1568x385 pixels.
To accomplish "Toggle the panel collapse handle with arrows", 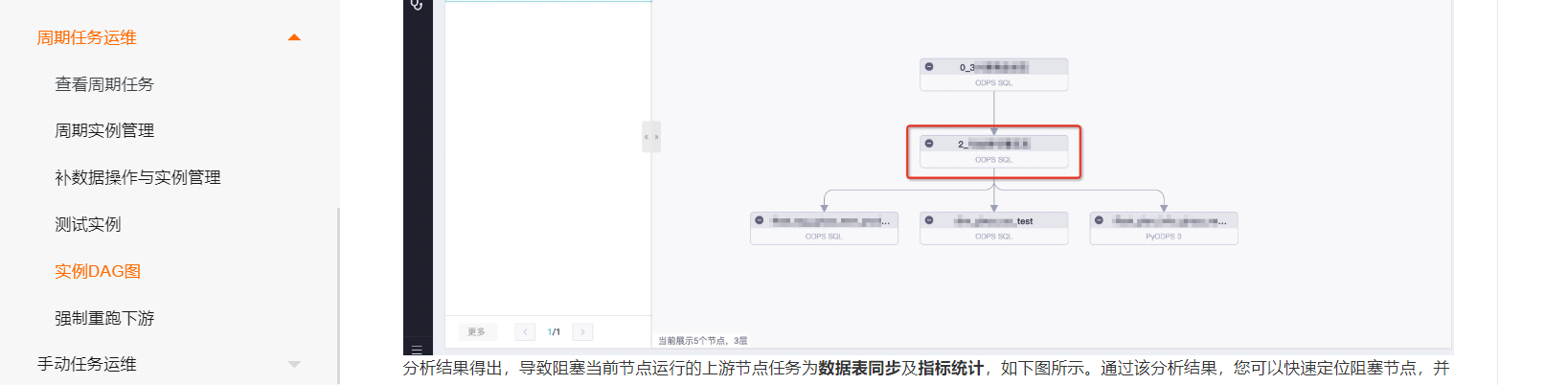I will point(651,137).
